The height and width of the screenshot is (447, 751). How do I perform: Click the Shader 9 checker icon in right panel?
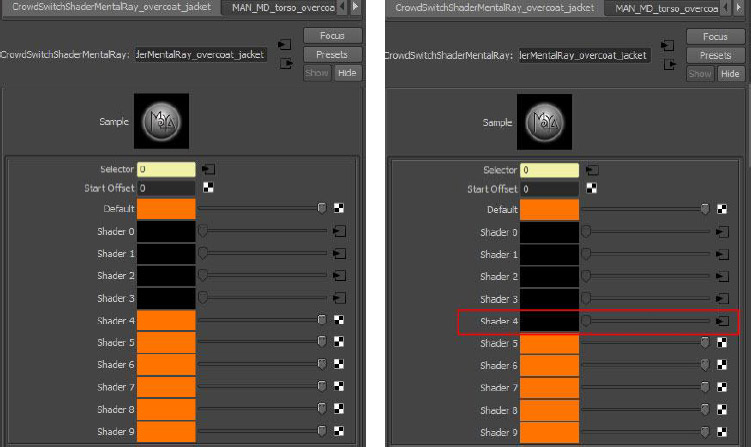[722, 432]
